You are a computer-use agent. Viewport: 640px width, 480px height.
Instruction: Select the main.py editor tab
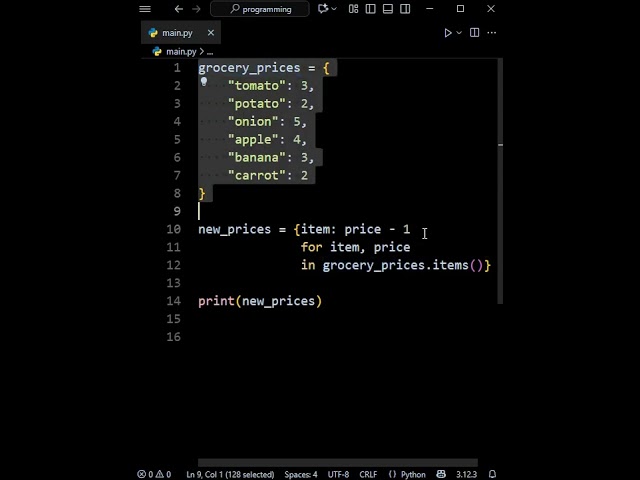[181, 33]
